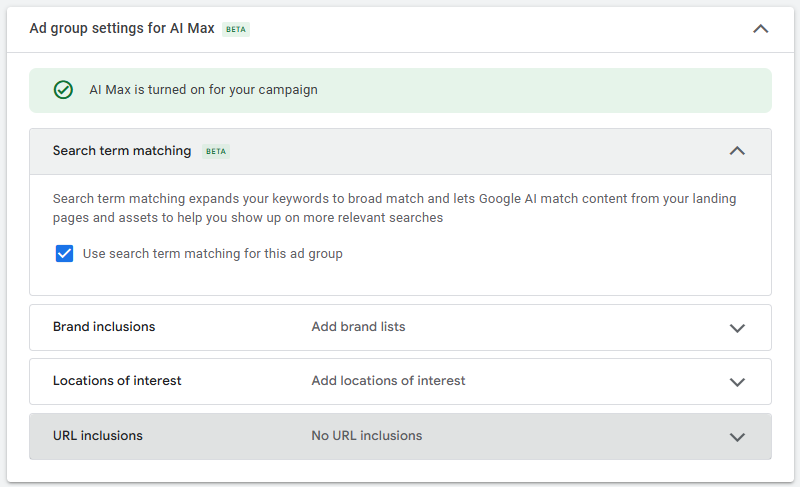Select the No URL inclusions text
Image resolution: width=800 pixels, height=487 pixels.
[367, 436]
